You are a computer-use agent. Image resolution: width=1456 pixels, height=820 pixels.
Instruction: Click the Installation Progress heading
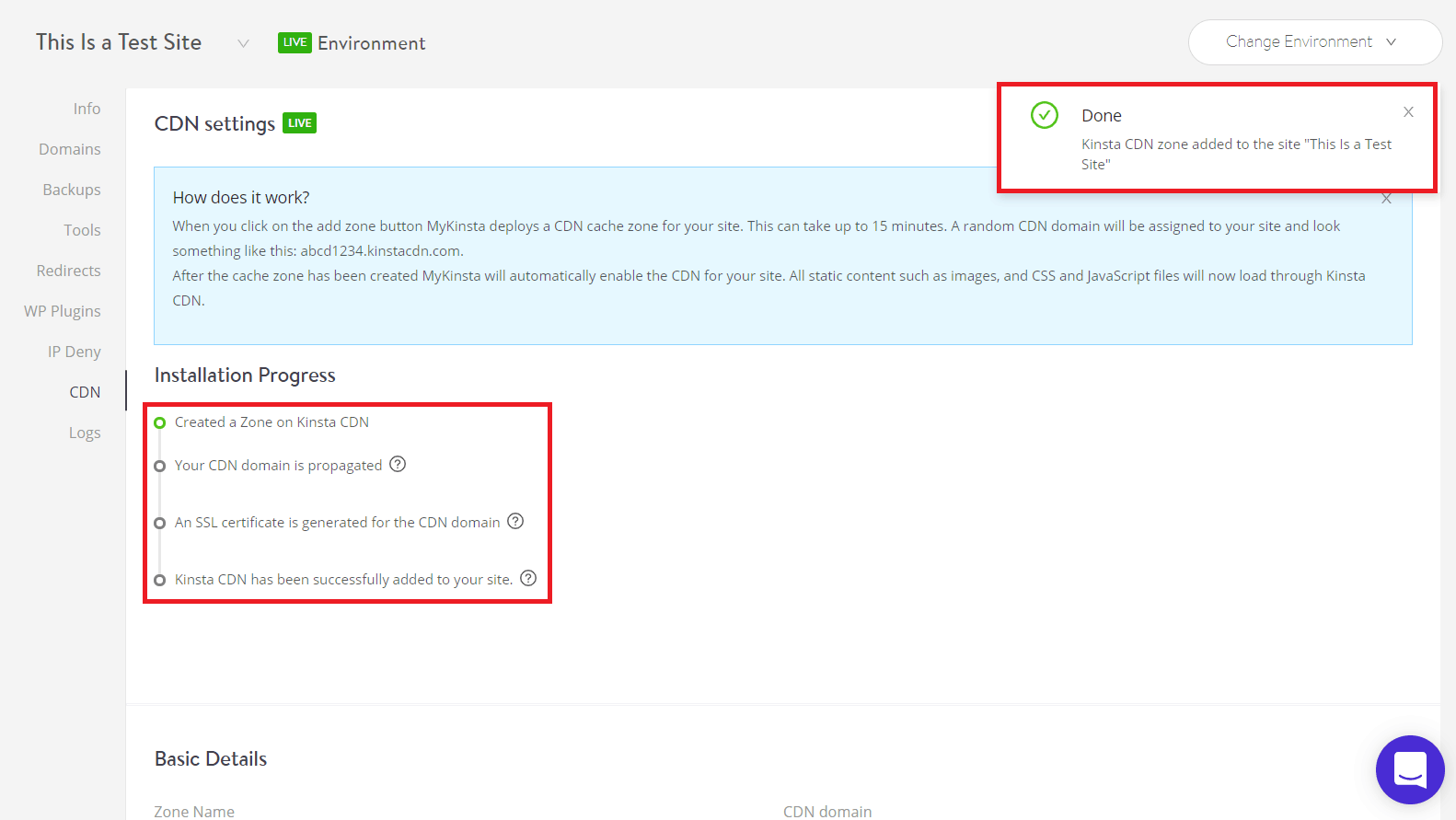point(245,375)
